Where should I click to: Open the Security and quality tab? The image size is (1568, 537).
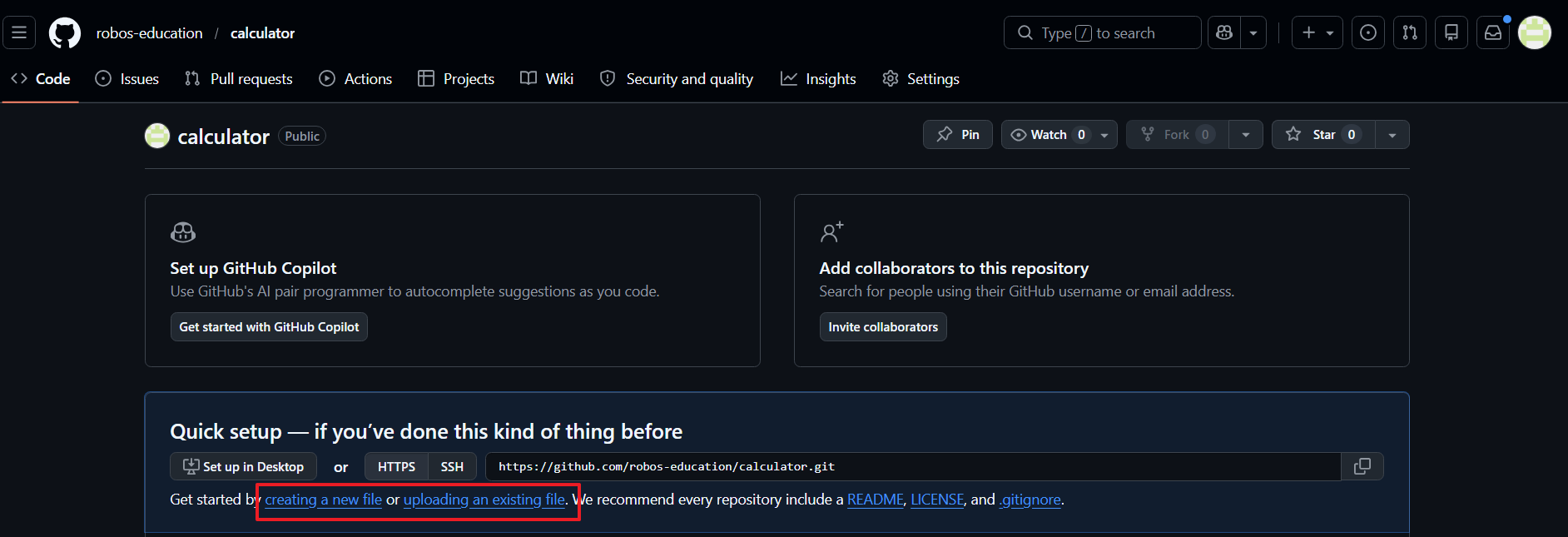coord(677,78)
